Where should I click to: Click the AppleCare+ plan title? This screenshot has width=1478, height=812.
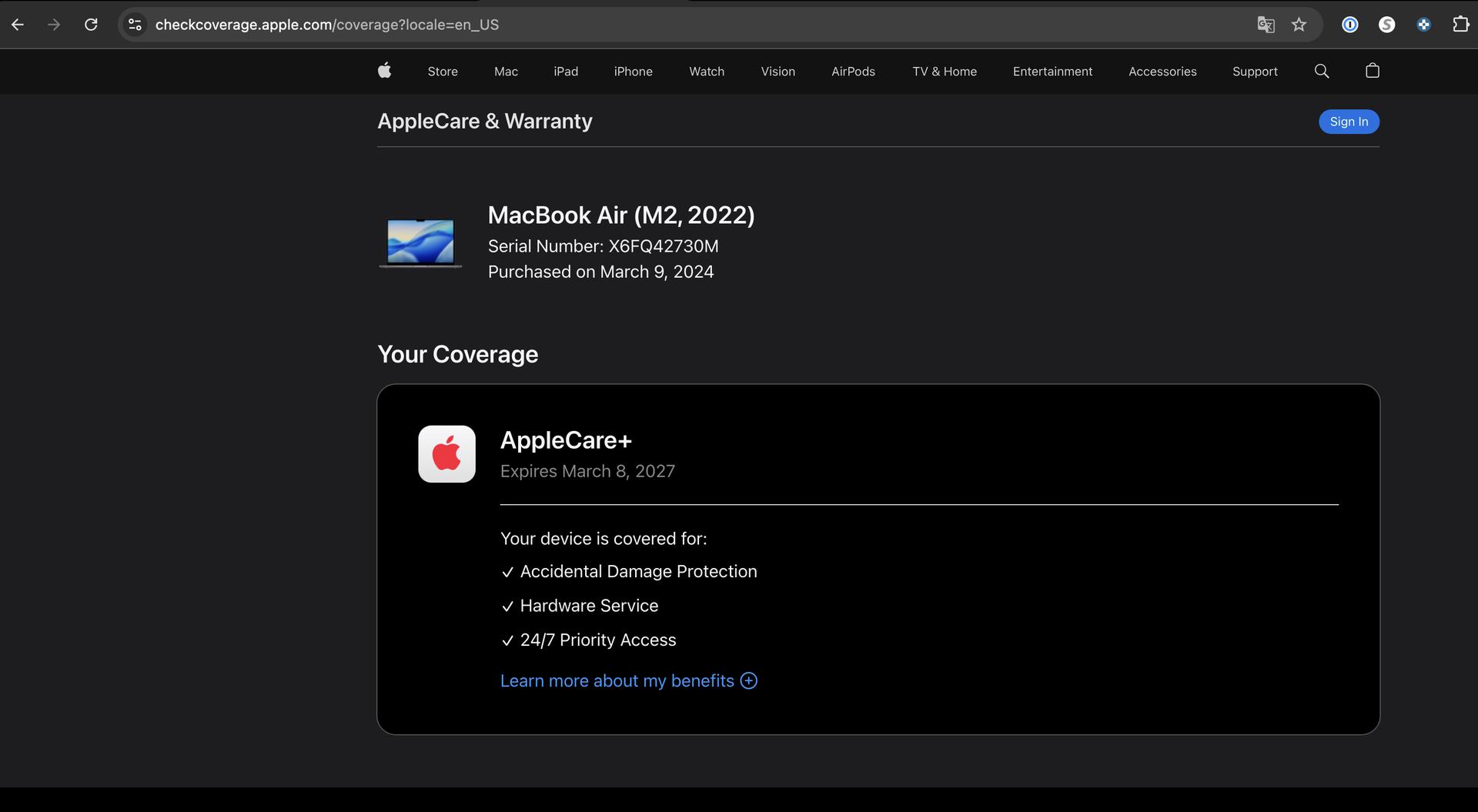566,440
